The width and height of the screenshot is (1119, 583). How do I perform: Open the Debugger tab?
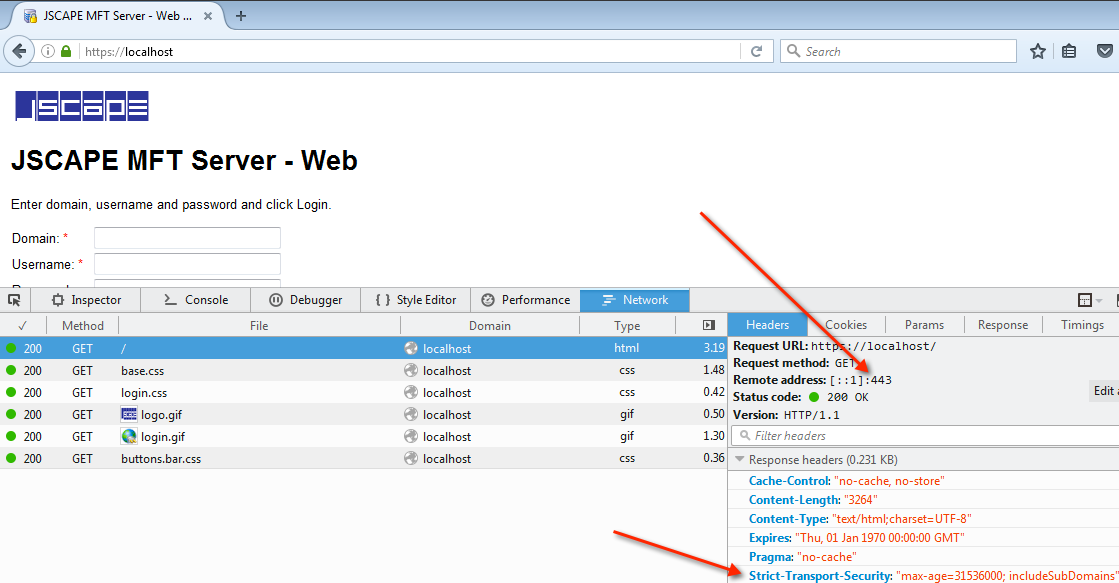(305, 300)
